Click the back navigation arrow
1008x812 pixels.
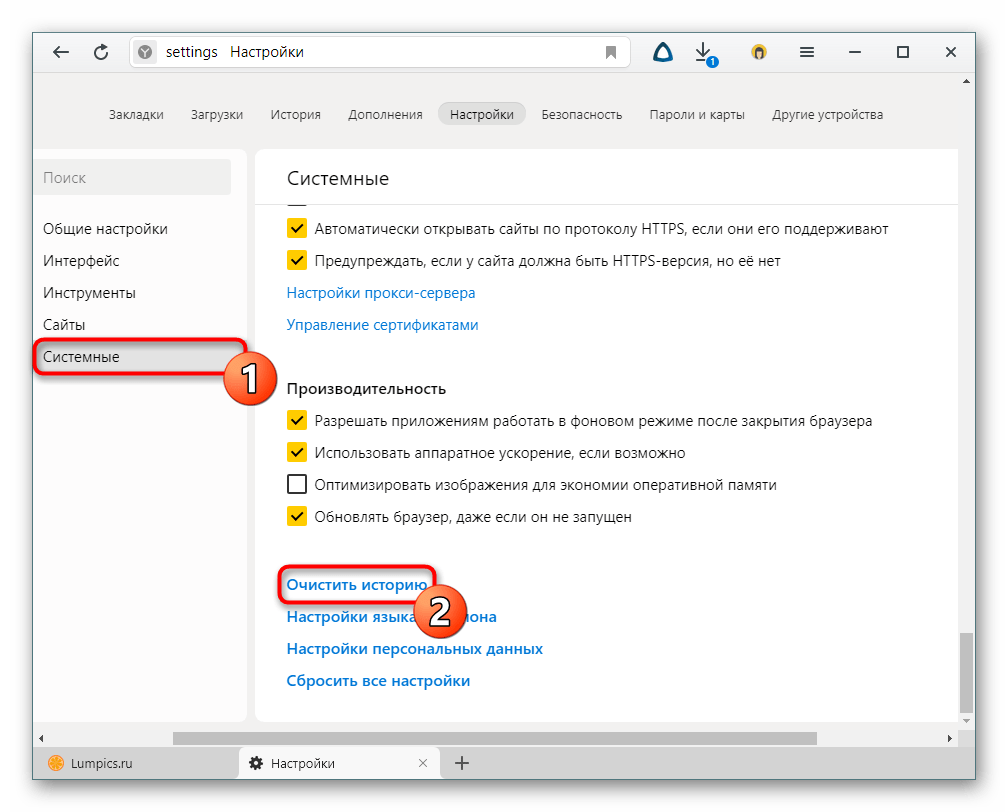pyautogui.click(x=61, y=53)
